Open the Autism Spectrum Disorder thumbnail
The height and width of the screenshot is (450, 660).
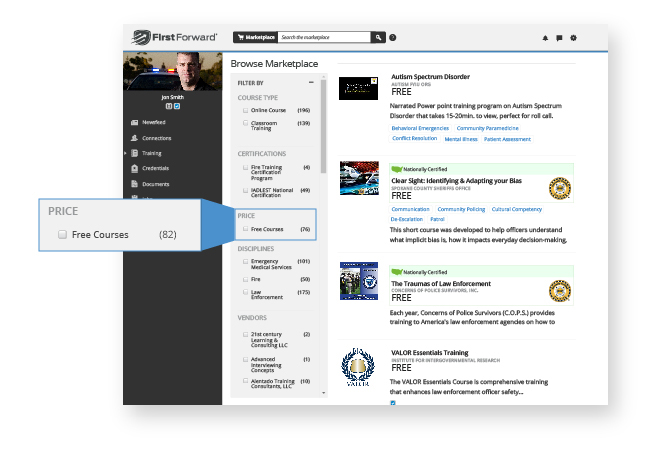click(358, 88)
